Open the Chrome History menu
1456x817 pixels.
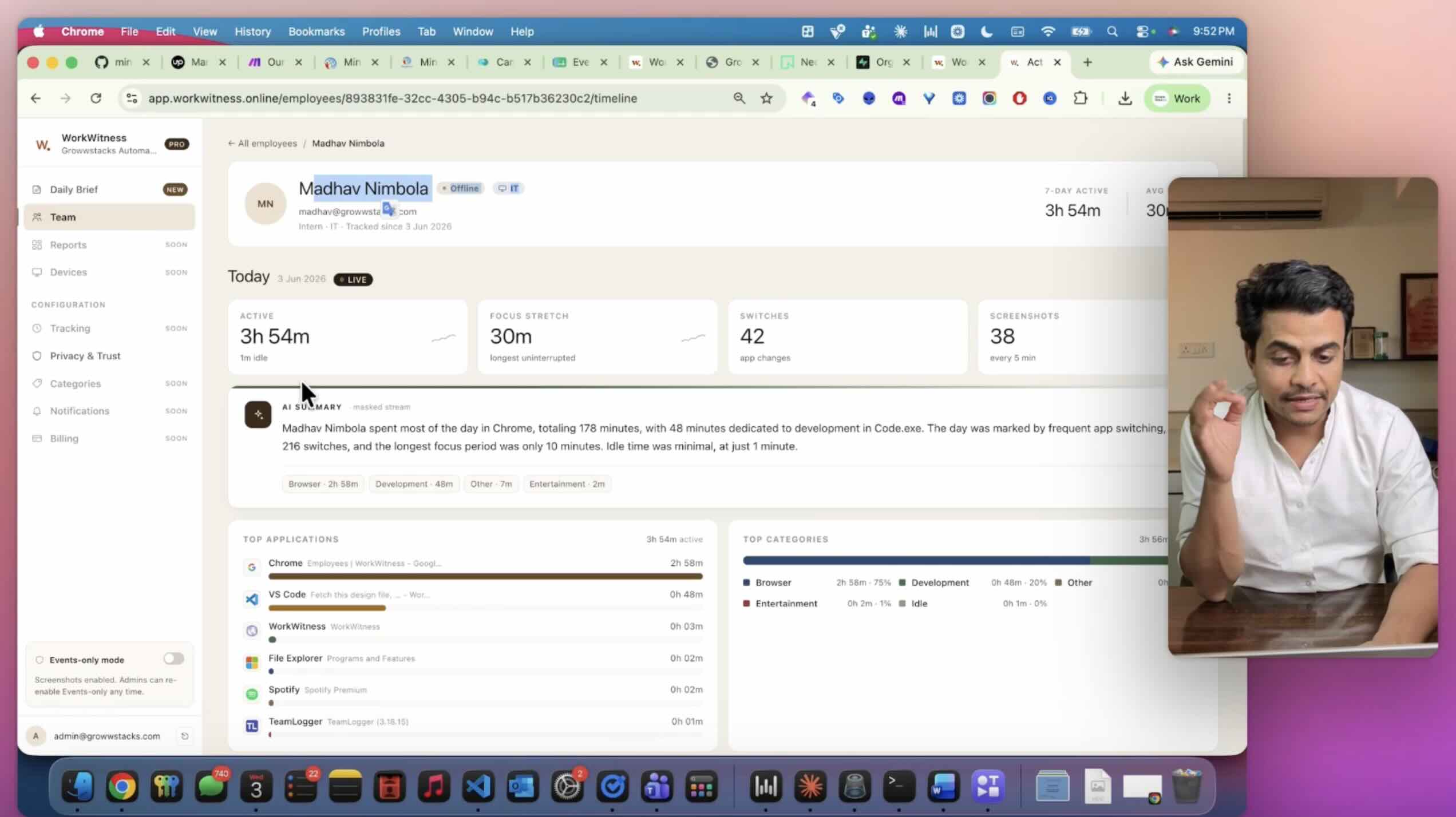coord(252,31)
